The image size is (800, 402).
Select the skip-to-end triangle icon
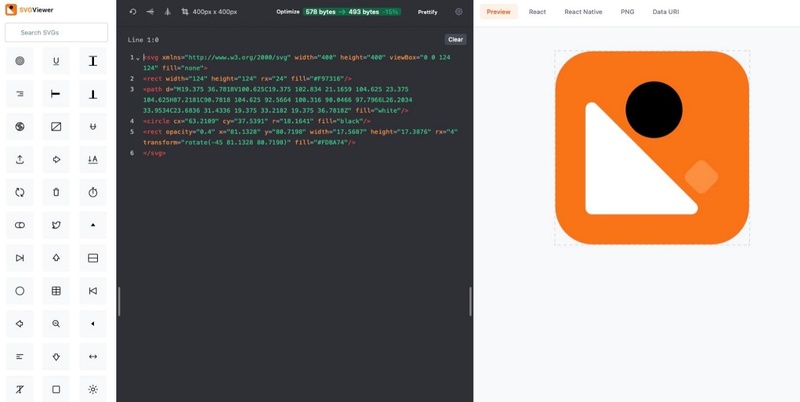19,258
